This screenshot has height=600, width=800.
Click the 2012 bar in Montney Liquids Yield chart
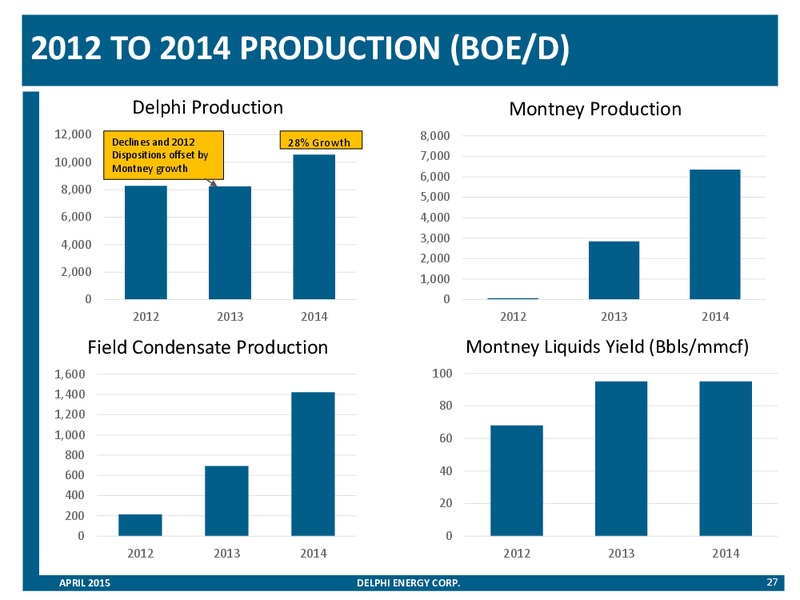(517, 481)
